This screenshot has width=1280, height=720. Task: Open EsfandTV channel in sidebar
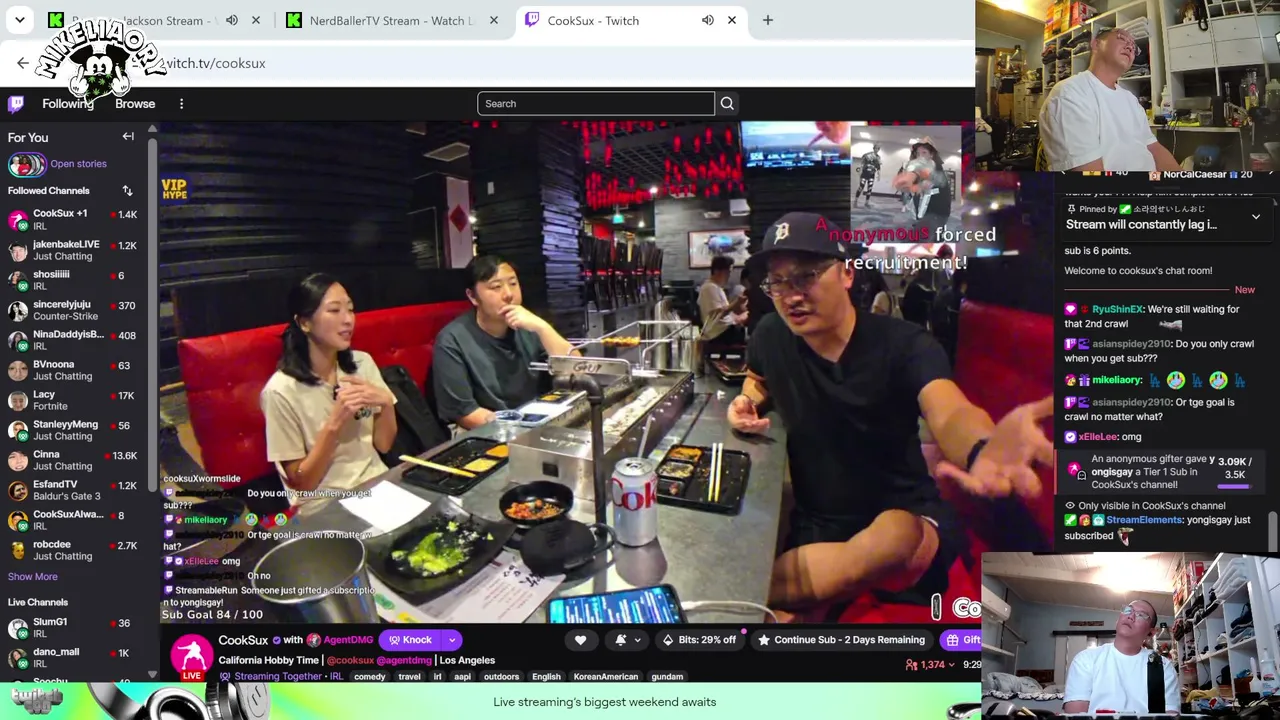click(75, 490)
